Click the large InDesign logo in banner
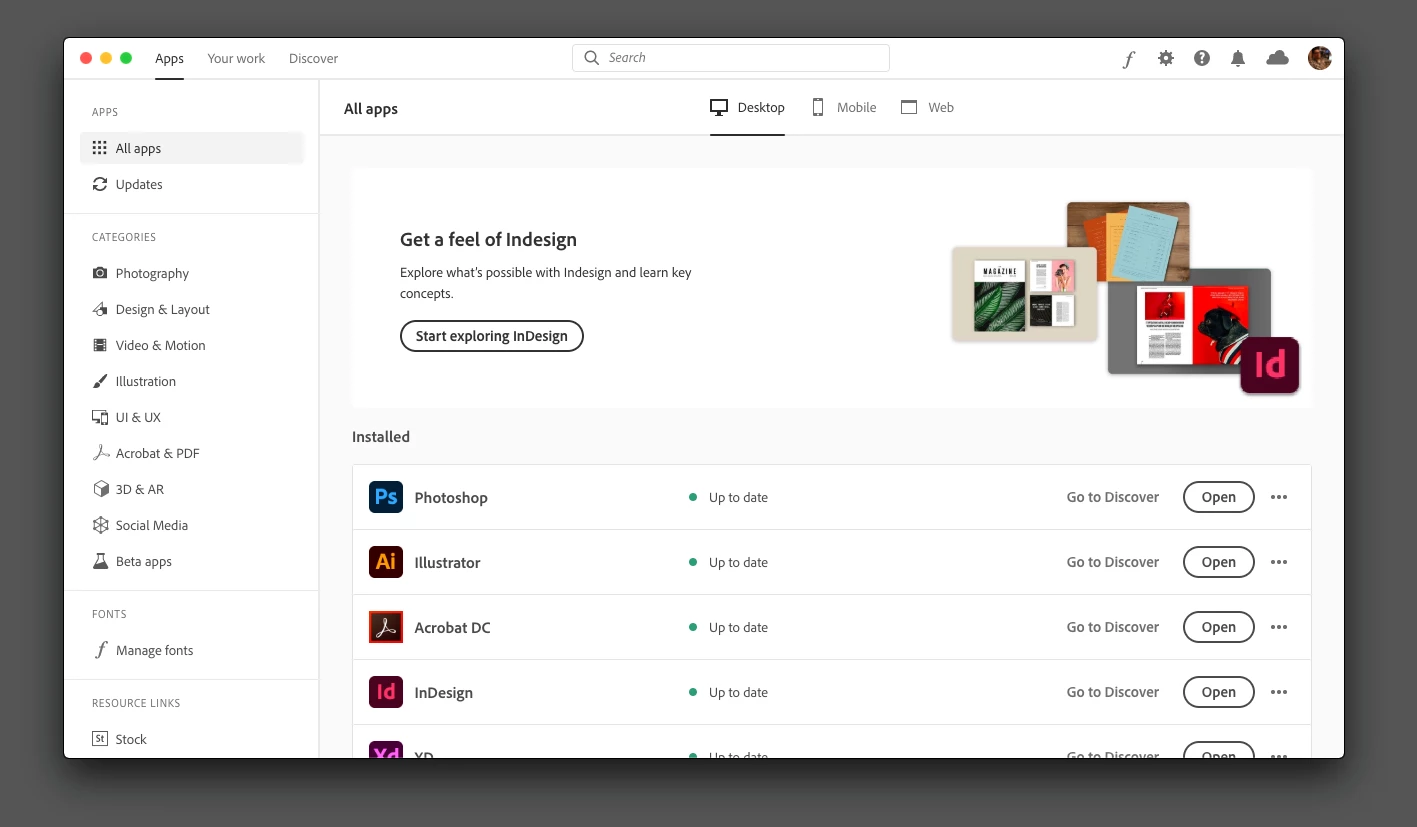The width and height of the screenshot is (1417, 827). pos(1270,365)
